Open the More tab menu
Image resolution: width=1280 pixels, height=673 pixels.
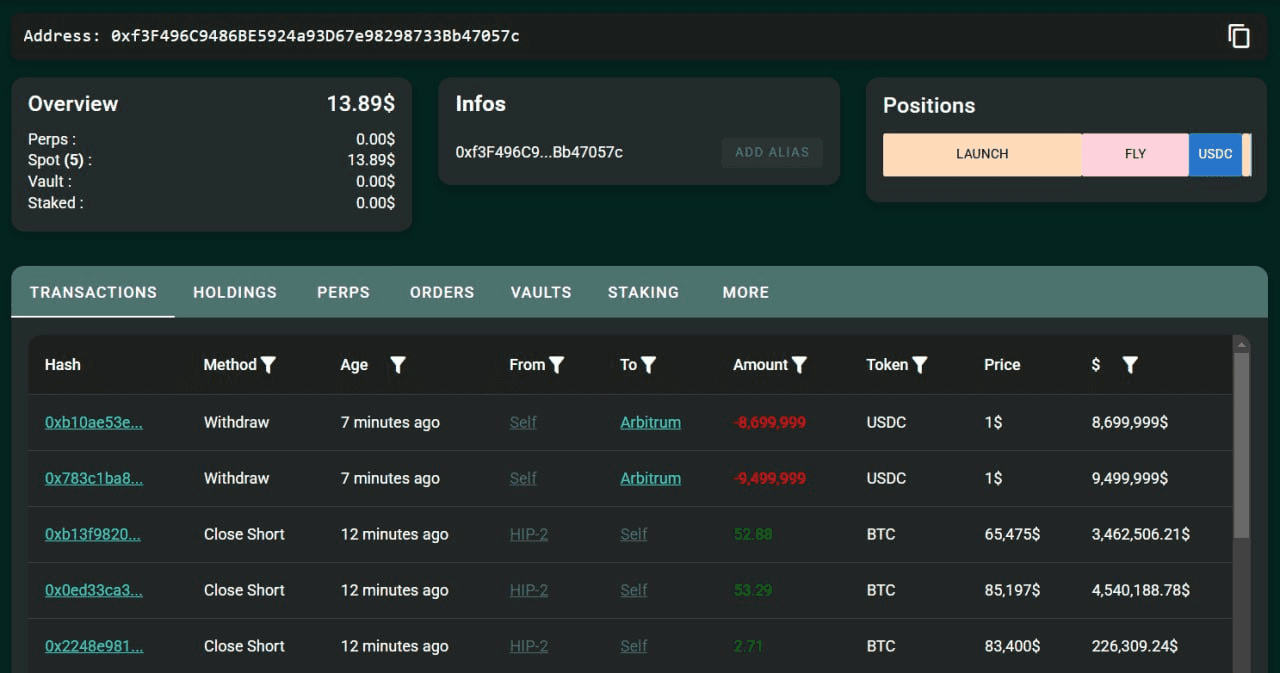(746, 292)
